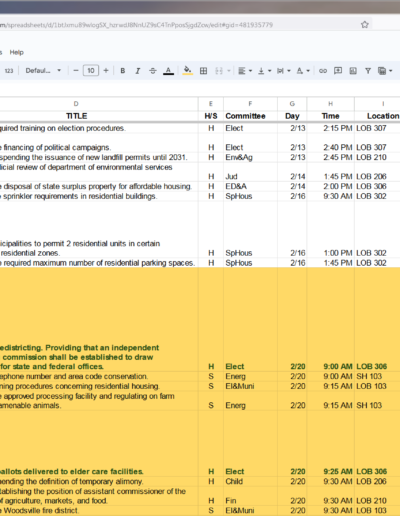Select the 'ED&A' committee cell
The width and height of the screenshot is (400, 516).
[x=250, y=186]
